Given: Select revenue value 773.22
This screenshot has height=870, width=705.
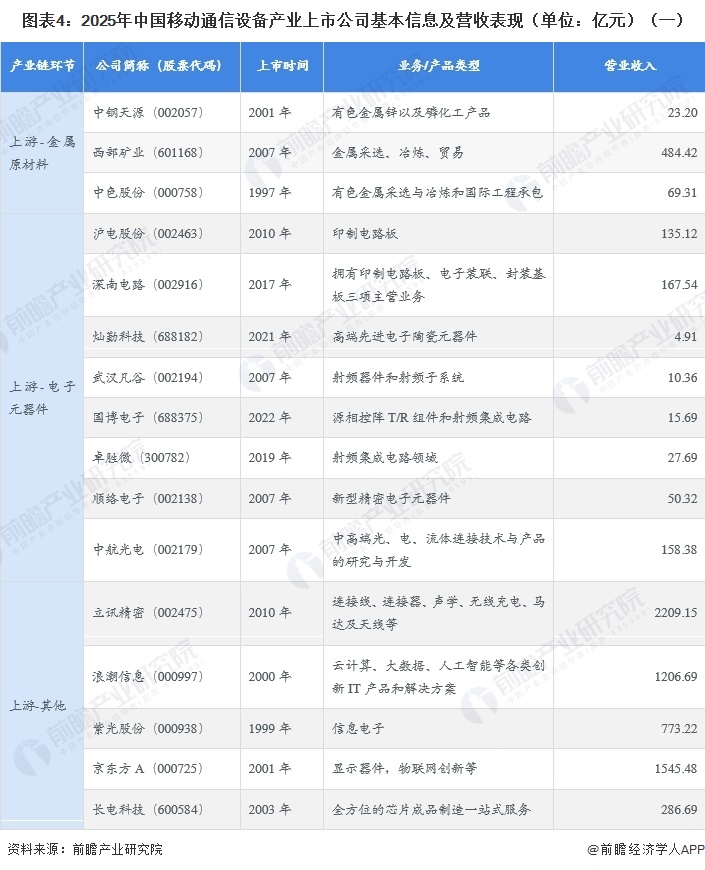Looking at the screenshot, I should coord(679,728).
